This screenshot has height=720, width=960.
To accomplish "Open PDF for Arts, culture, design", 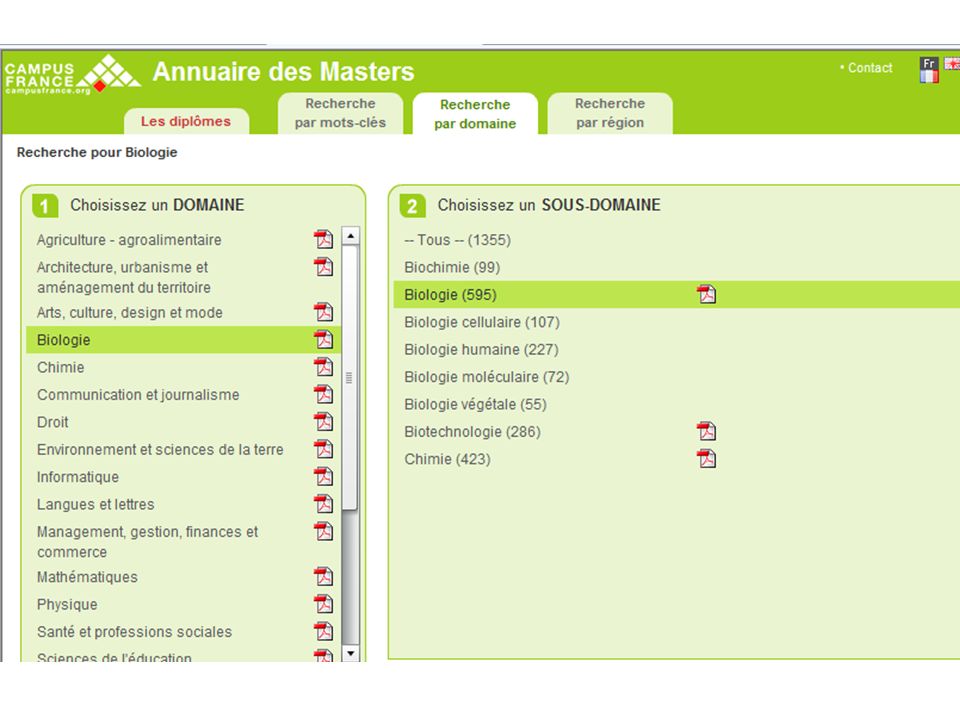I will pyautogui.click(x=323, y=312).
